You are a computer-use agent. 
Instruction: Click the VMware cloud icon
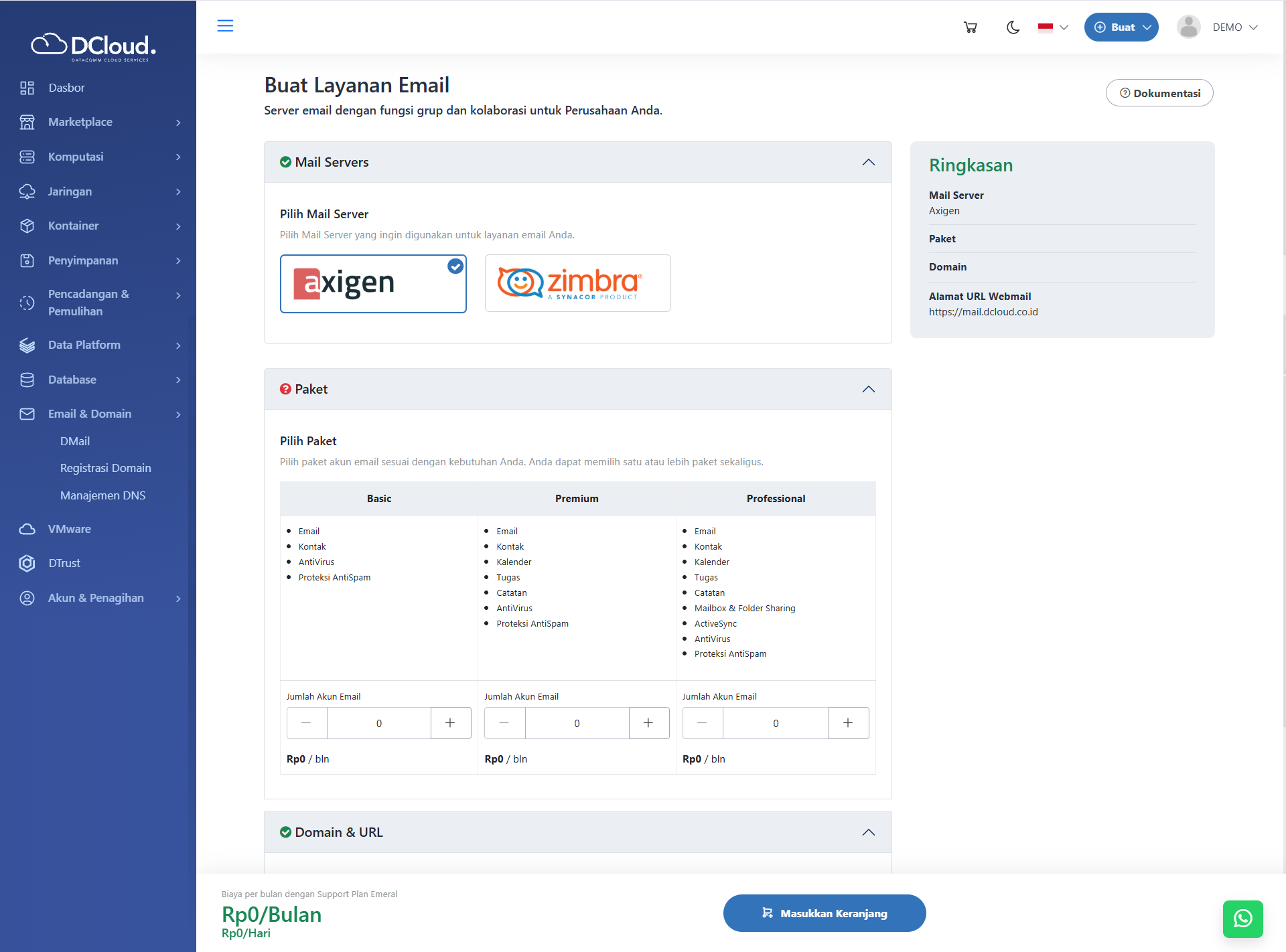27,529
